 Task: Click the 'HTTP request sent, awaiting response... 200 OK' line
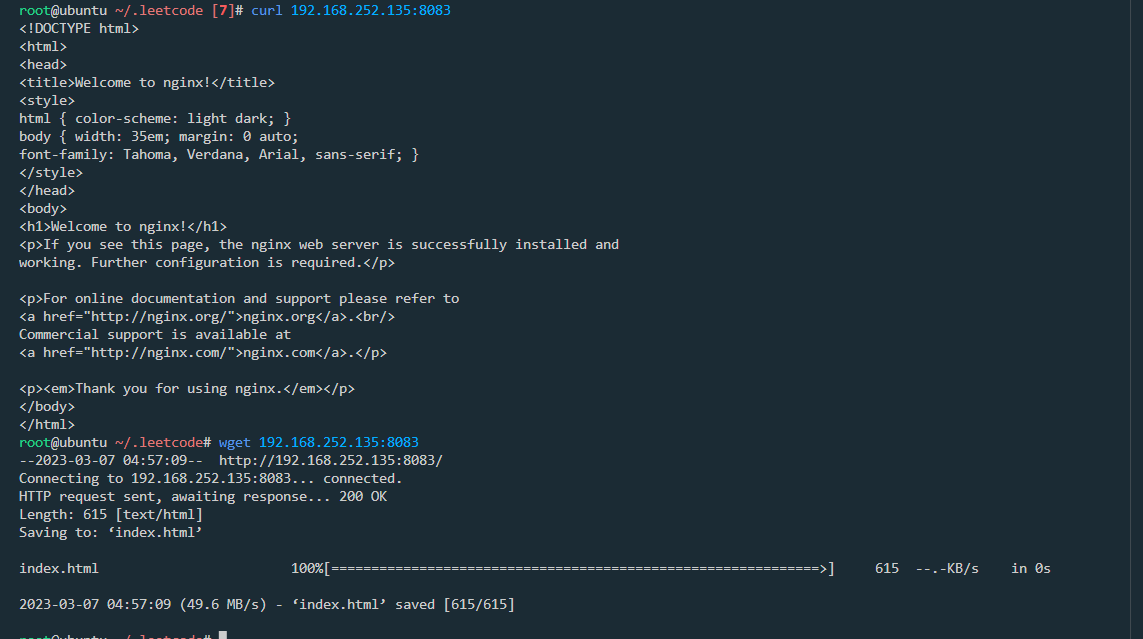[x=203, y=496]
